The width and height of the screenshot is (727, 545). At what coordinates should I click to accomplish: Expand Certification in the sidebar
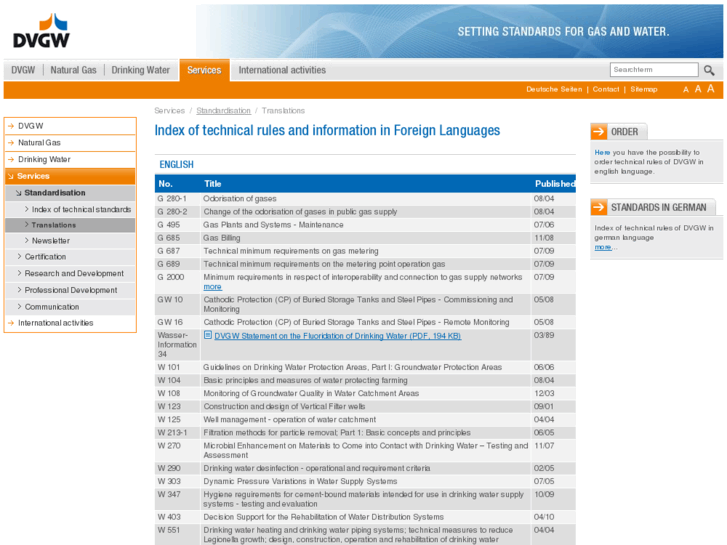(70, 257)
